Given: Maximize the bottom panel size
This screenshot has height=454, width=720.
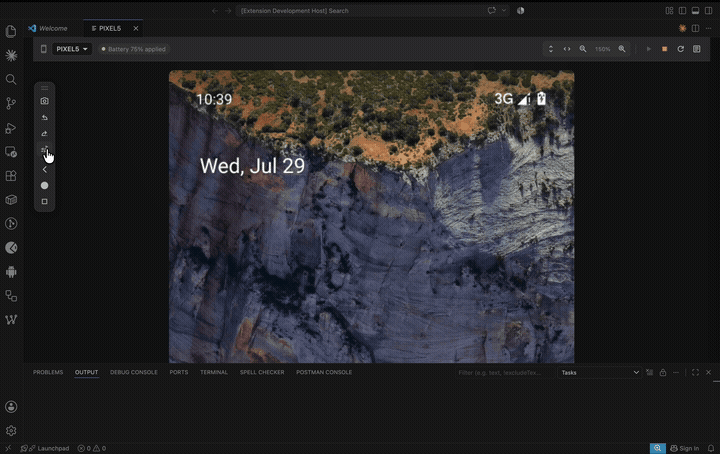Looking at the screenshot, I should click(695, 372).
